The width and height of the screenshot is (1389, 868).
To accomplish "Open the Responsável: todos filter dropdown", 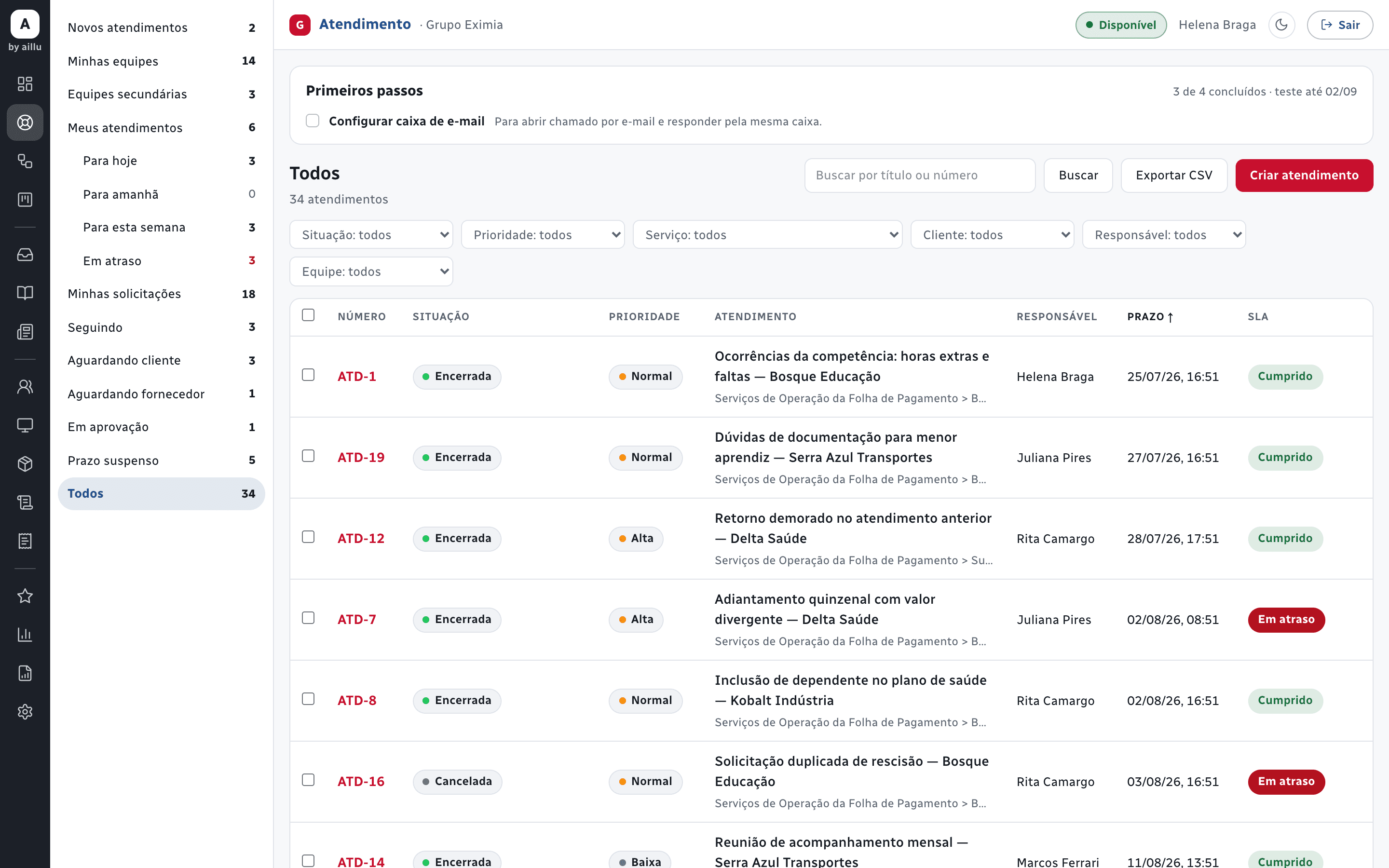I will [1164, 235].
